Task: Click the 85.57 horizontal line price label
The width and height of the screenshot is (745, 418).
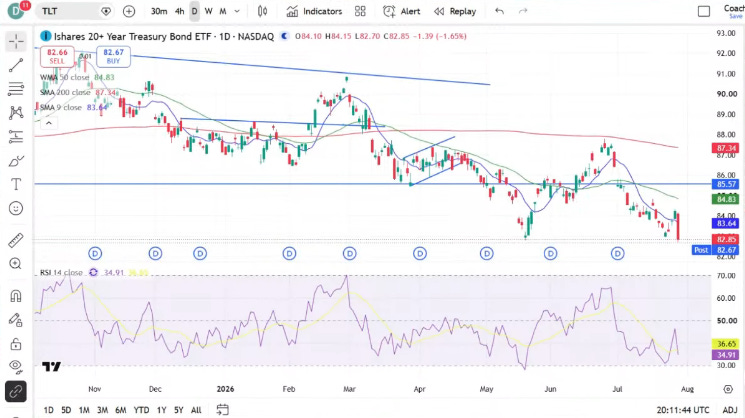Action: point(726,184)
